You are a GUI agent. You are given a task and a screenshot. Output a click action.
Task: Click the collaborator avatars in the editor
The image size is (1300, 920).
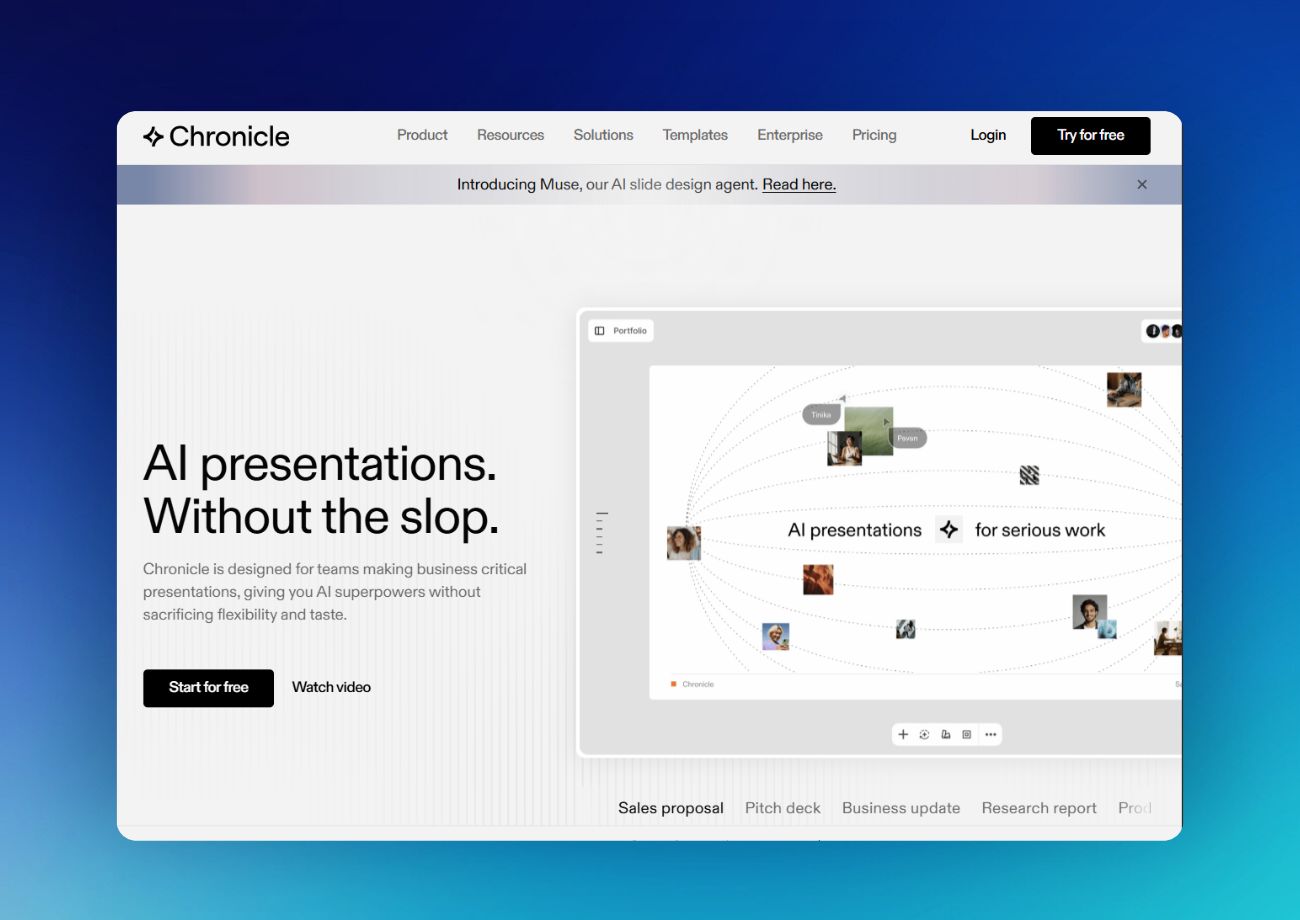point(1164,331)
